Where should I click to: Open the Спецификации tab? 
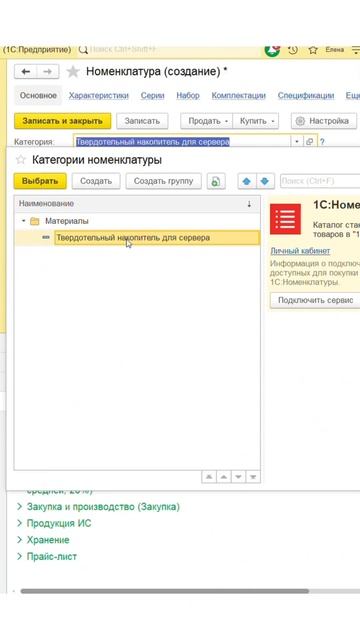(306, 96)
